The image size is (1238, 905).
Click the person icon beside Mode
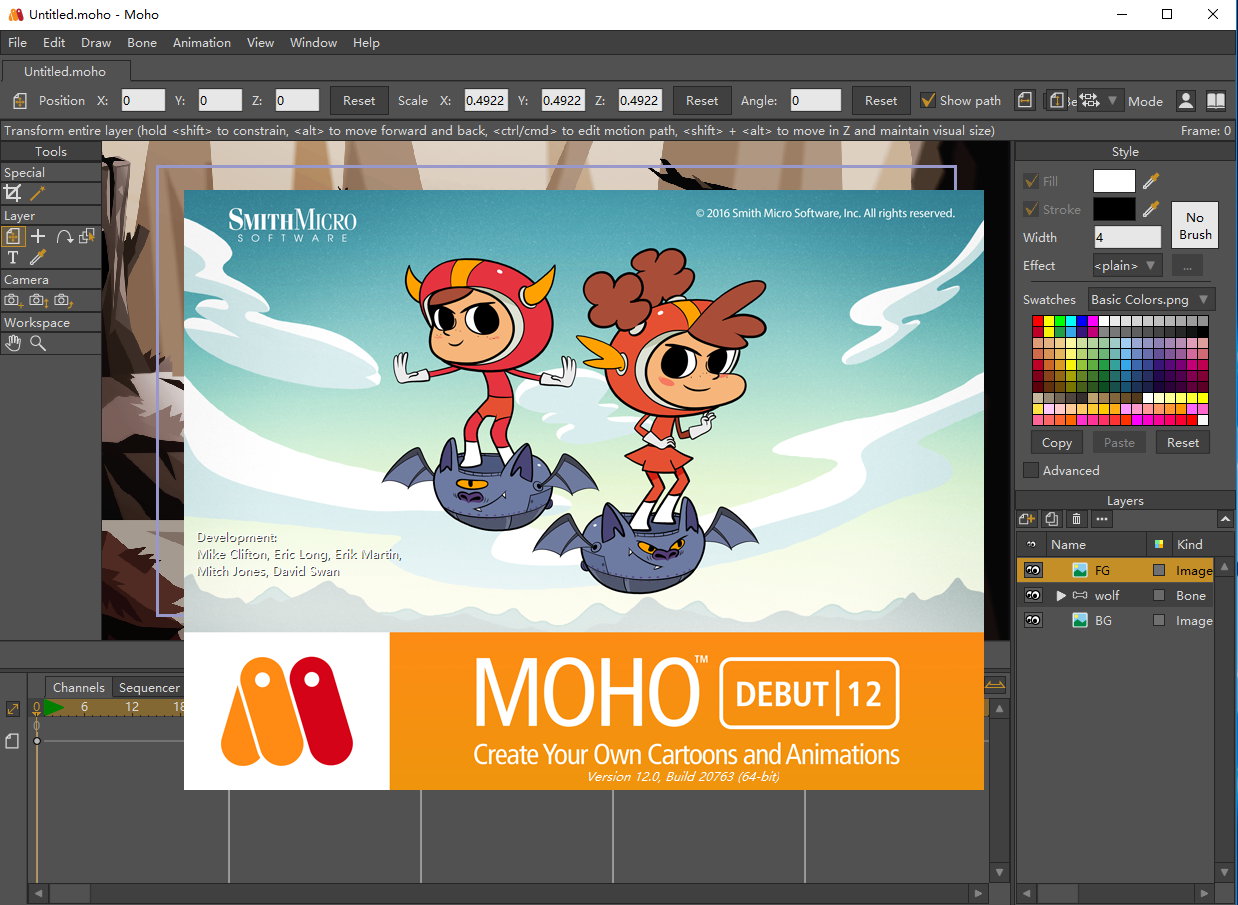click(x=1186, y=100)
